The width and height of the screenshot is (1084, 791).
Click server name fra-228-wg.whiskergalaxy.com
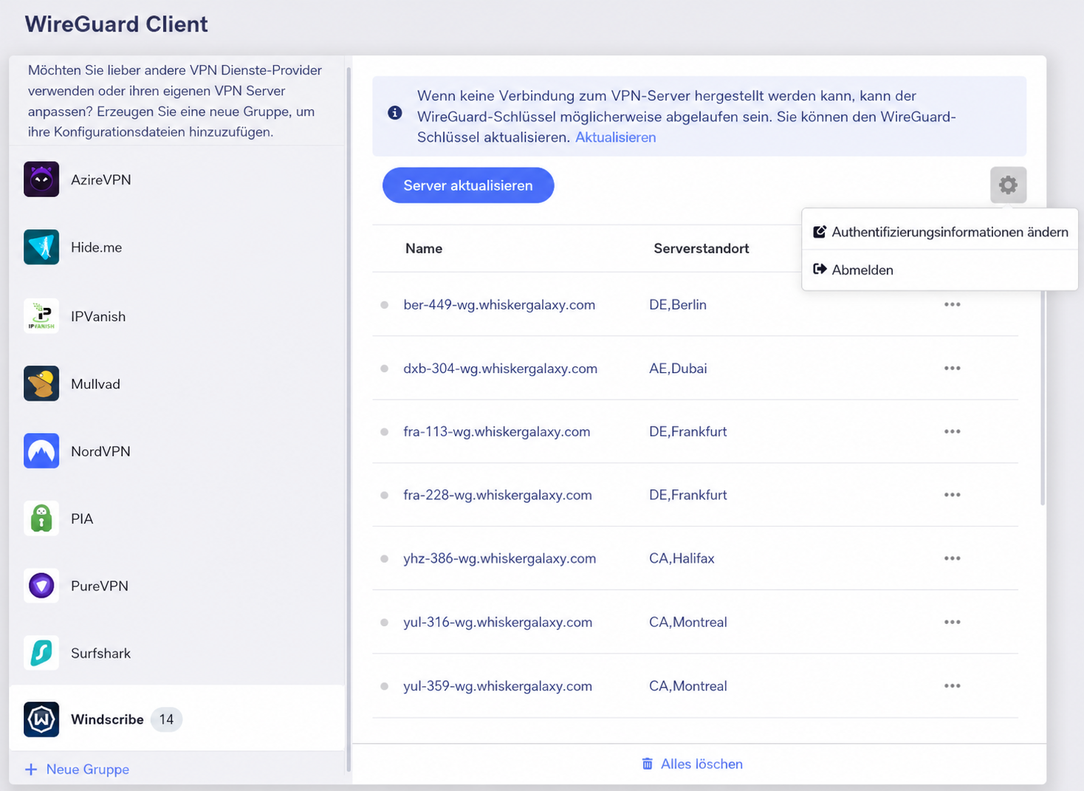pyautogui.click(x=498, y=495)
